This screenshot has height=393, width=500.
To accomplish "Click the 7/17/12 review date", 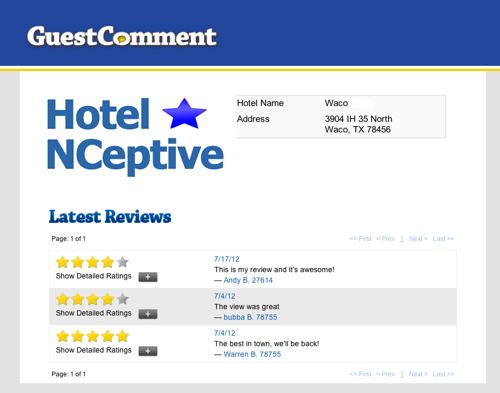I will (227, 259).
